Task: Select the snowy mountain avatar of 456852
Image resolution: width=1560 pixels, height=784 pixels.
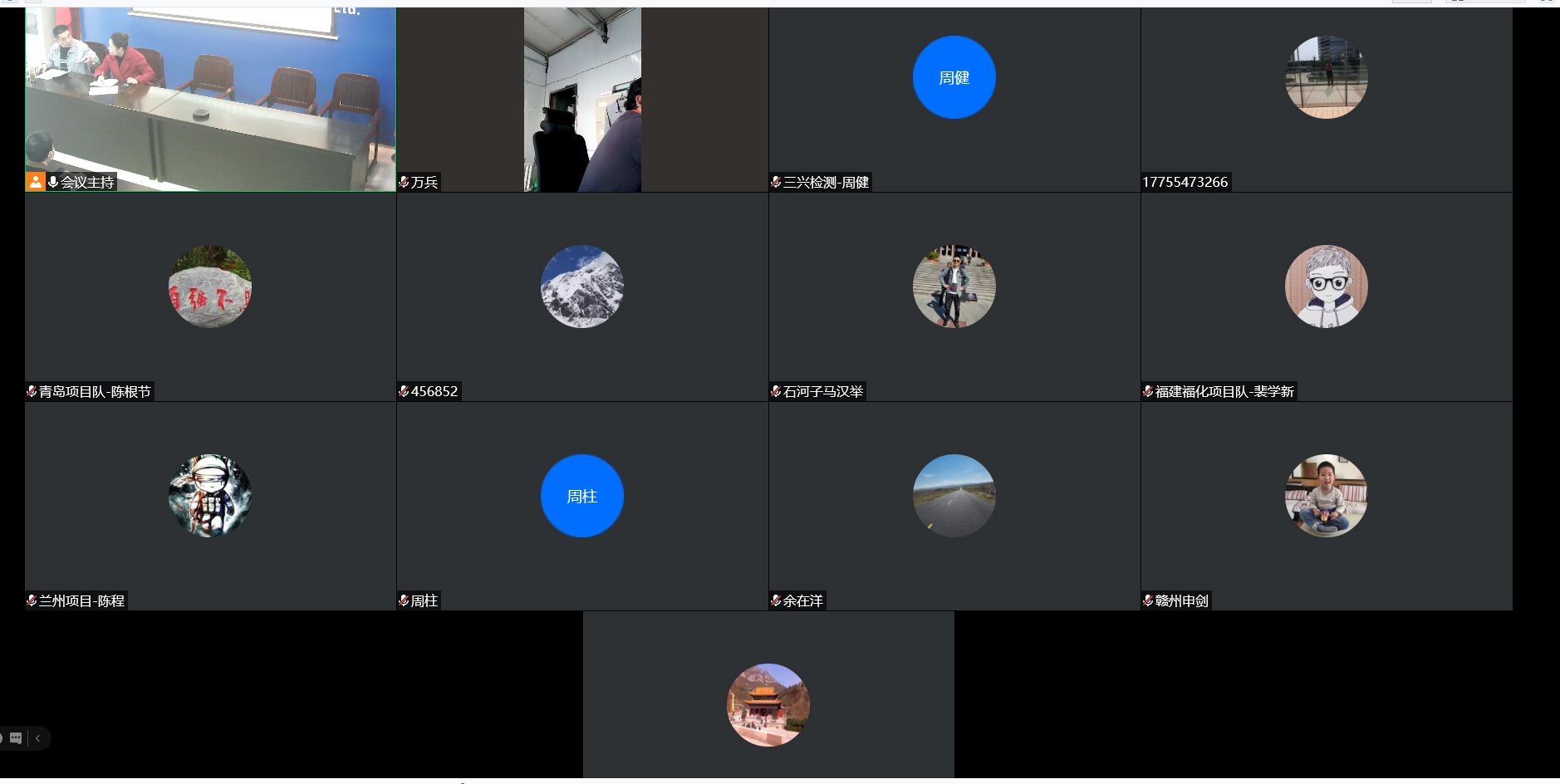Action: [582, 287]
